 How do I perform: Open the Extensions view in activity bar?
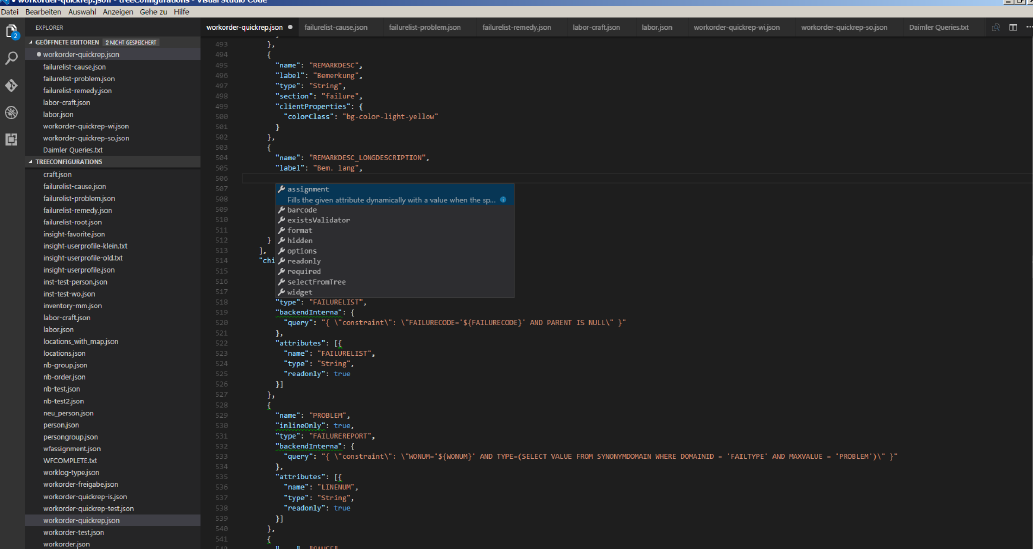(12, 139)
